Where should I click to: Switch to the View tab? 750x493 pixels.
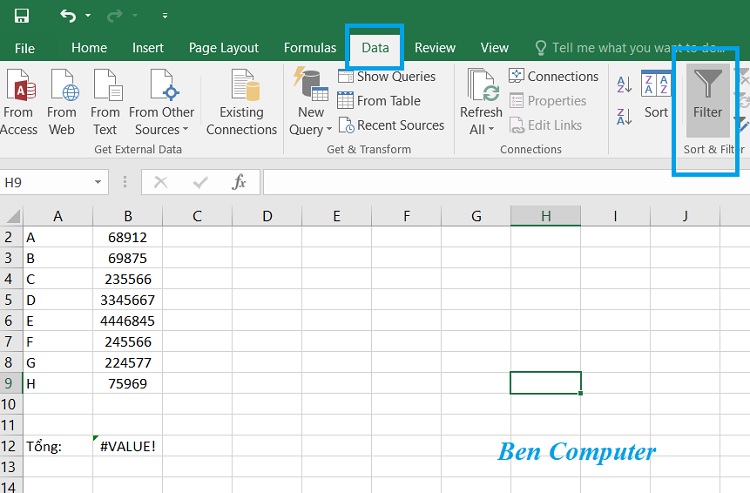pyautogui.click(x=495, y=48)
